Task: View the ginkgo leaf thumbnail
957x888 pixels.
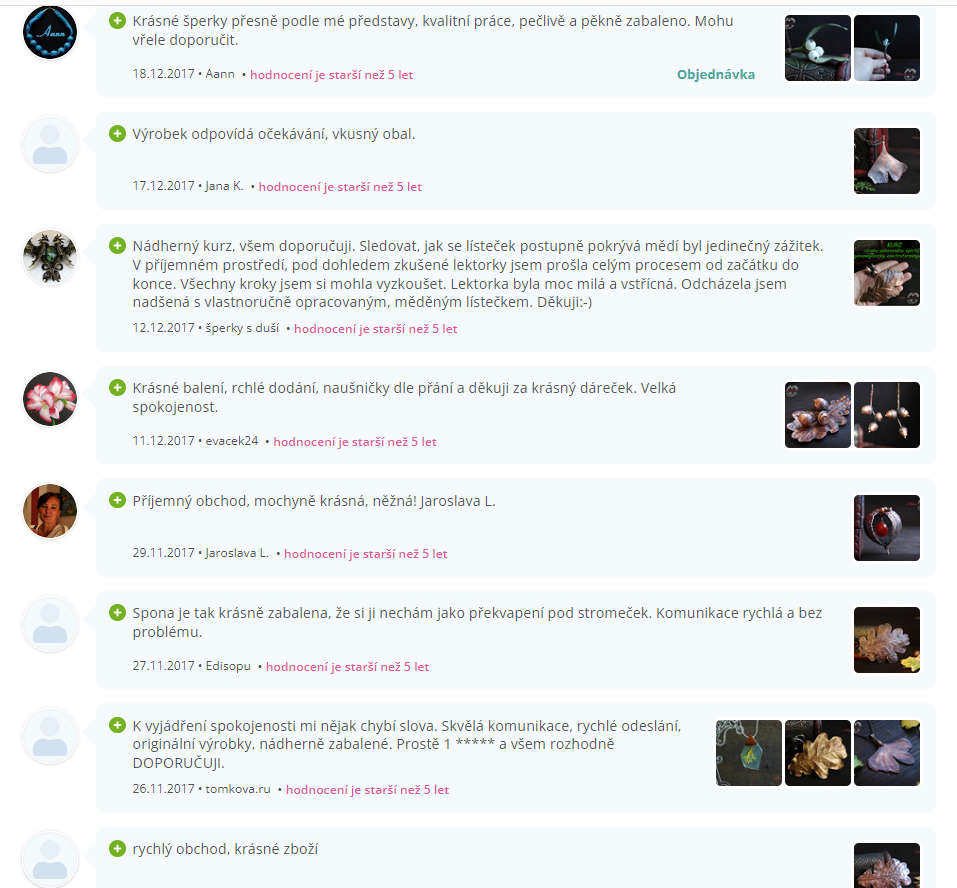Action: (x=887, y=161)
